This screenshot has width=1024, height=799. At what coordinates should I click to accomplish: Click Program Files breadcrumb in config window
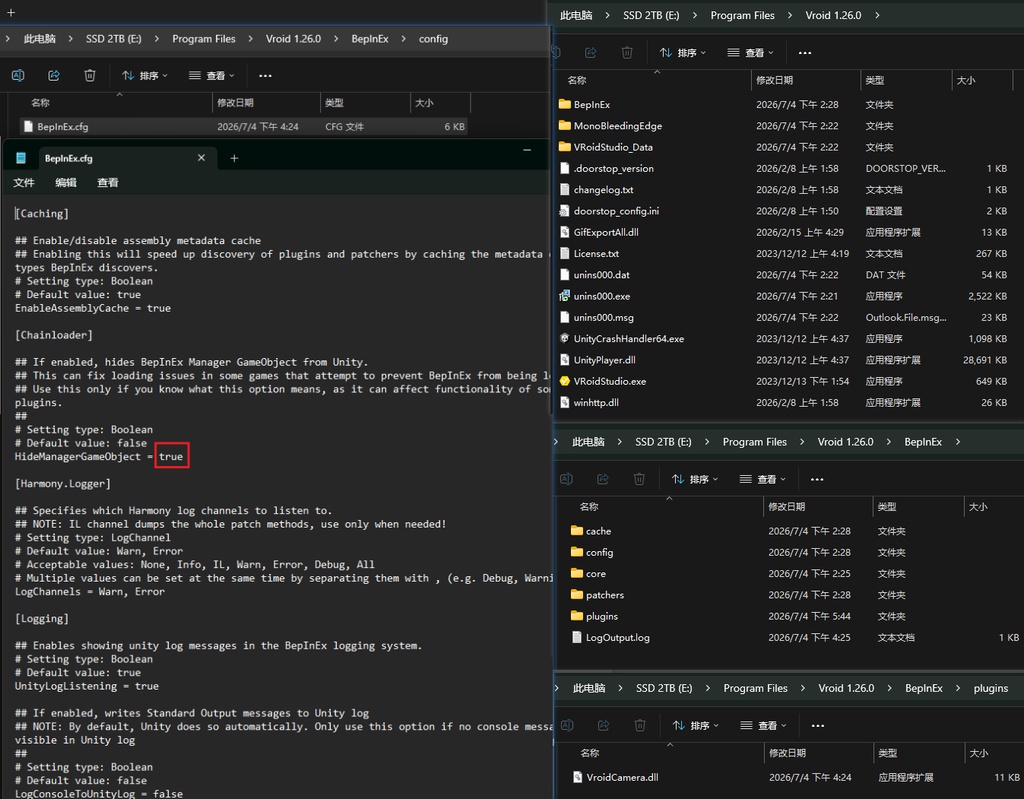pos(204,39)
